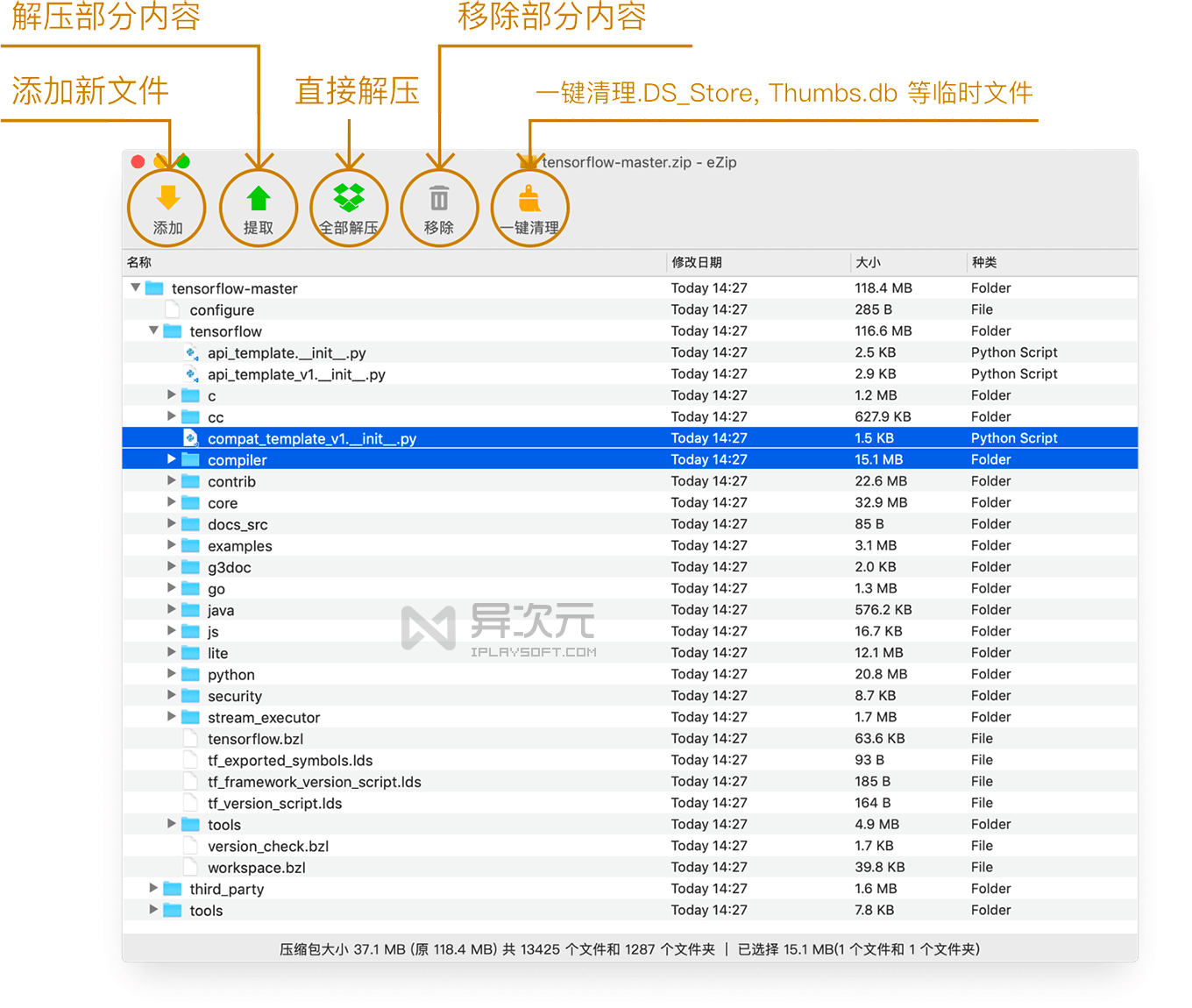The width and height of the screenshot is (1192, 1008).
Task: Expand the third_party folder
Action: [x=153, y=888]
